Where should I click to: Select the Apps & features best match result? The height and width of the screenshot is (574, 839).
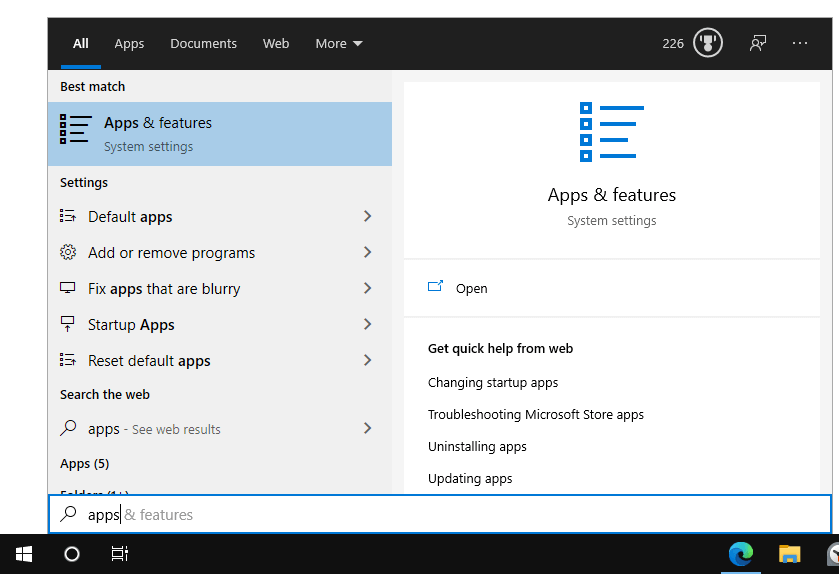220,134
